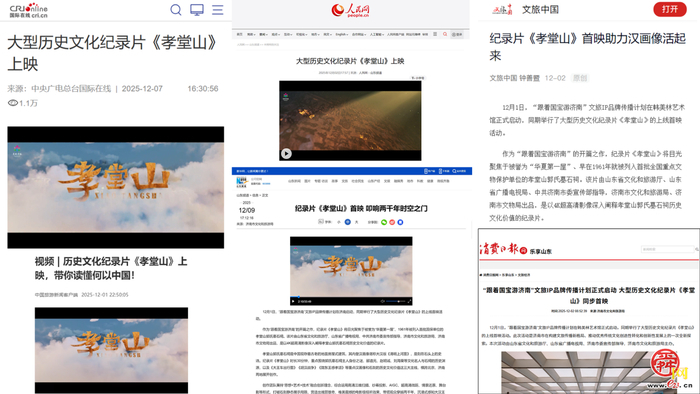Click the 乐享山东 label beside 消费日报 logo

point(541,252)
